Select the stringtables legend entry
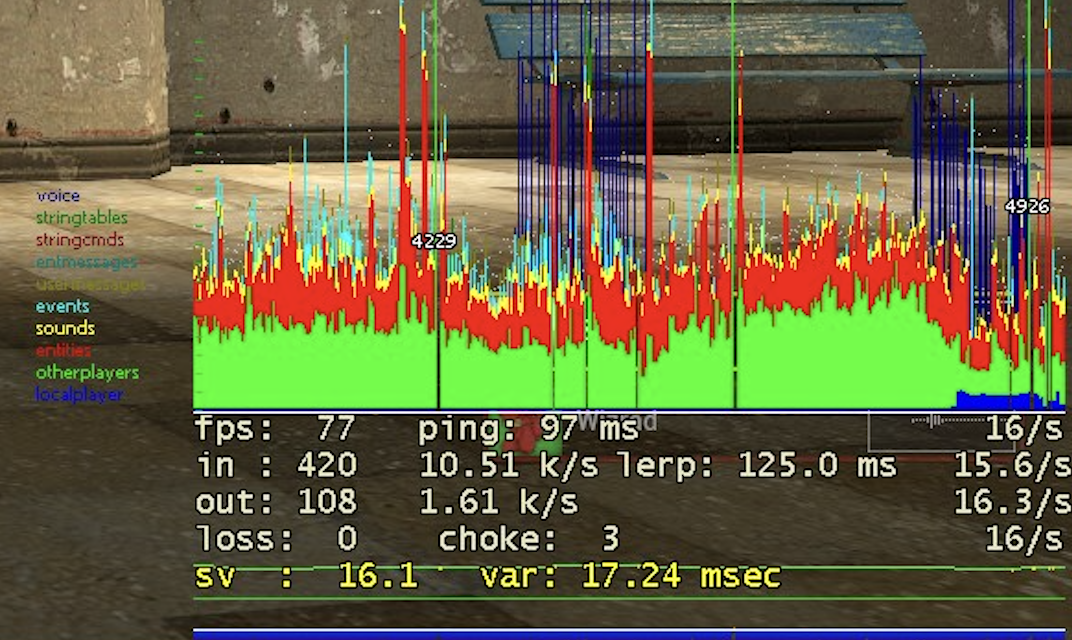Viewport: 1072px width, 640px height. click(x=82, y=217)
